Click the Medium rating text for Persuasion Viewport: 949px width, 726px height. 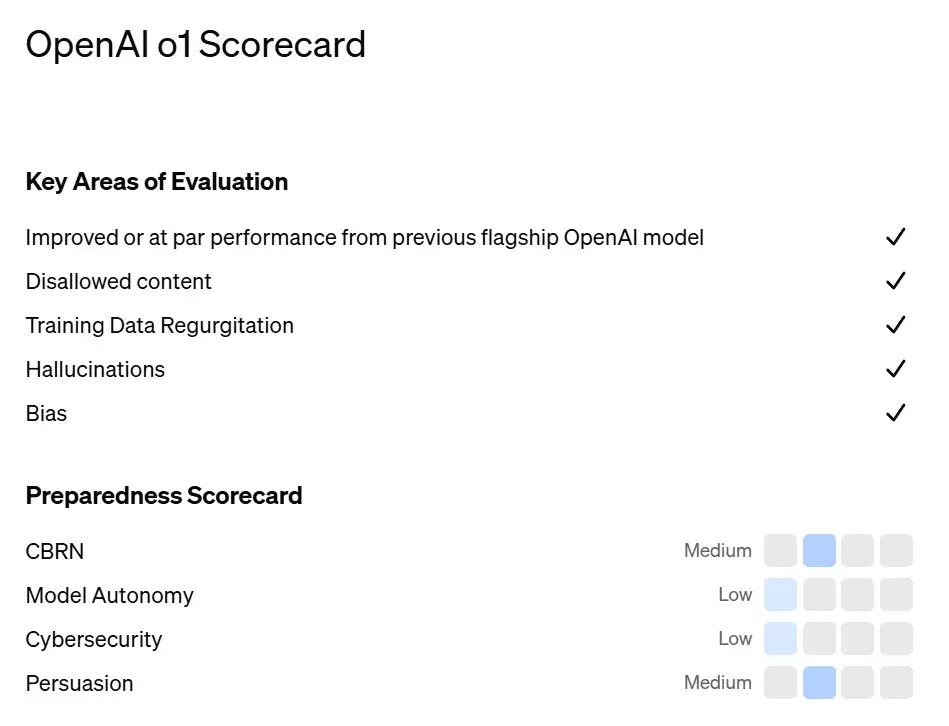718,682
